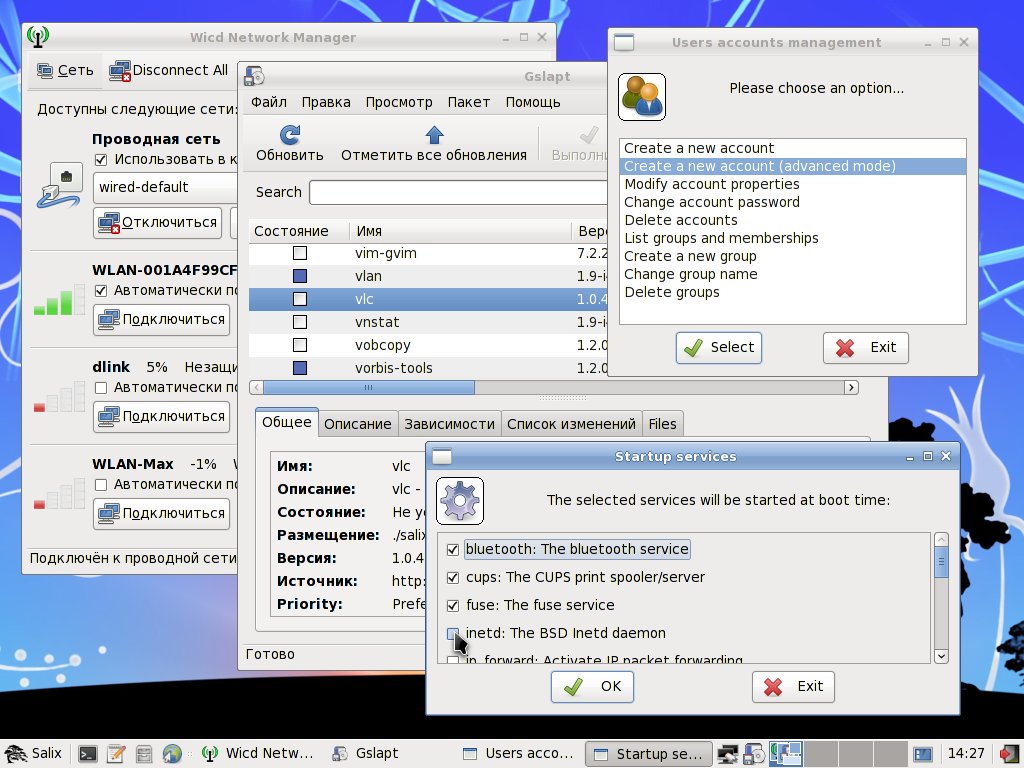Click the logout icon in the taskbar
Viewport: 1024px width, 768px height.
pyautogui.click(x=1010, y=754)
